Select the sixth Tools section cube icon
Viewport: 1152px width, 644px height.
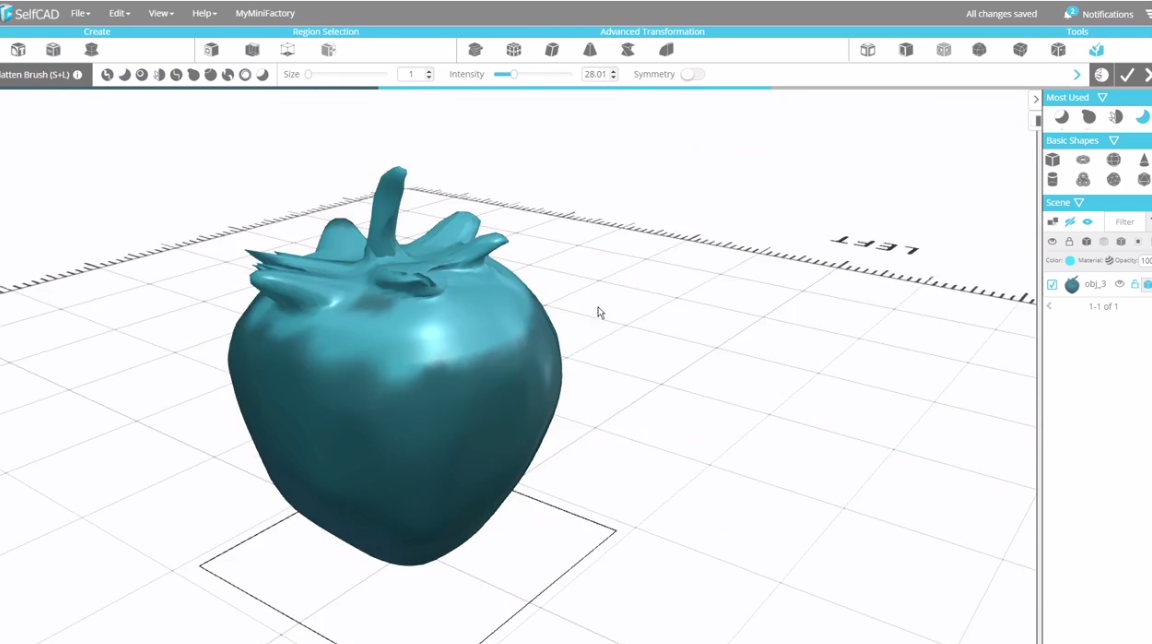pos(1058,50)
